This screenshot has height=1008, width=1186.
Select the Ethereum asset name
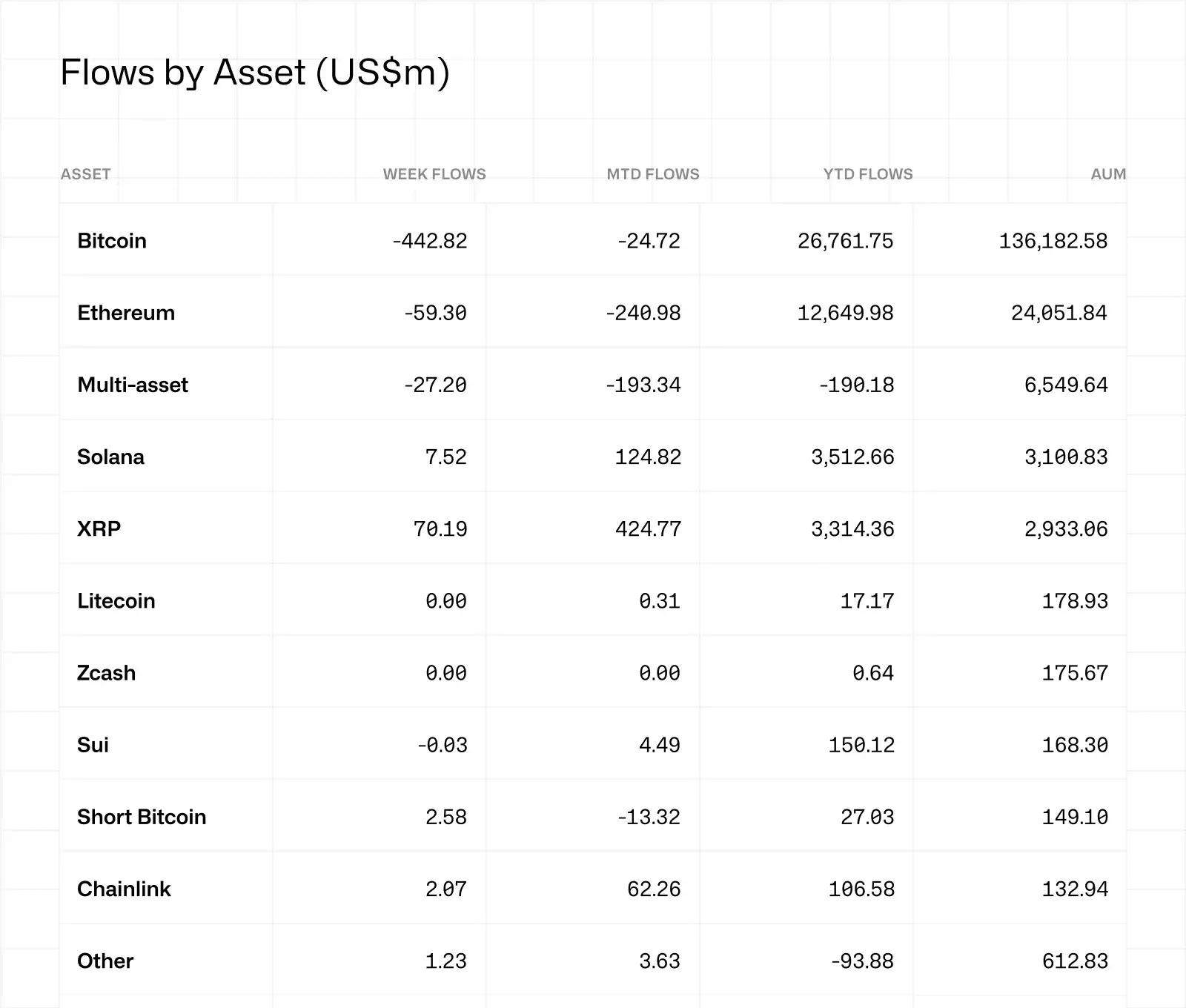pyautogui.click(x=126, y=313)
